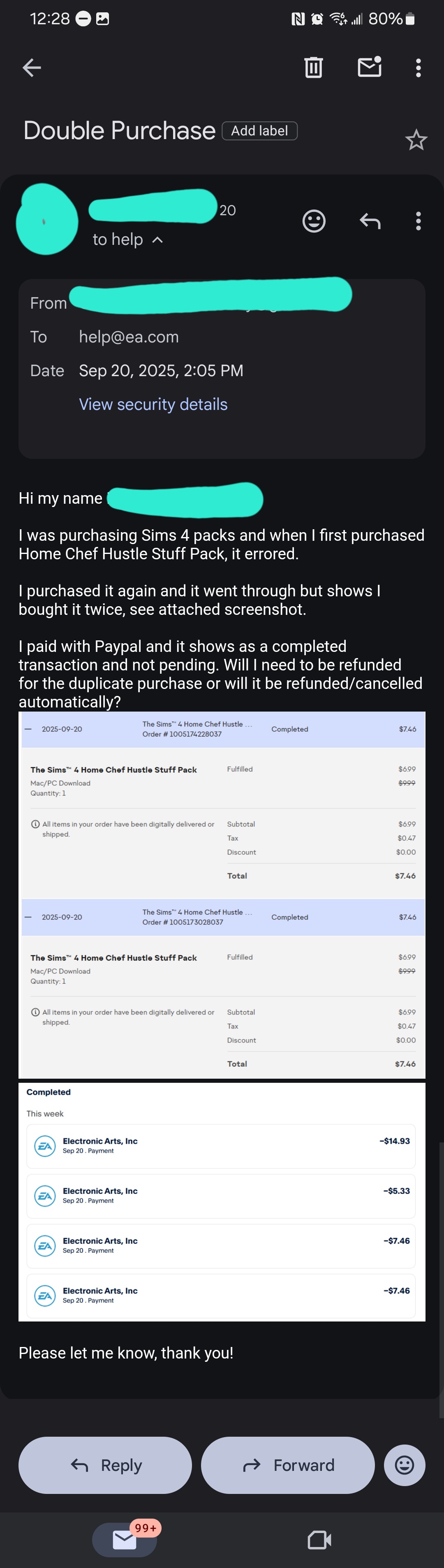Open View security details link
Screen dimensions: 444x1568
coord(153,404)
